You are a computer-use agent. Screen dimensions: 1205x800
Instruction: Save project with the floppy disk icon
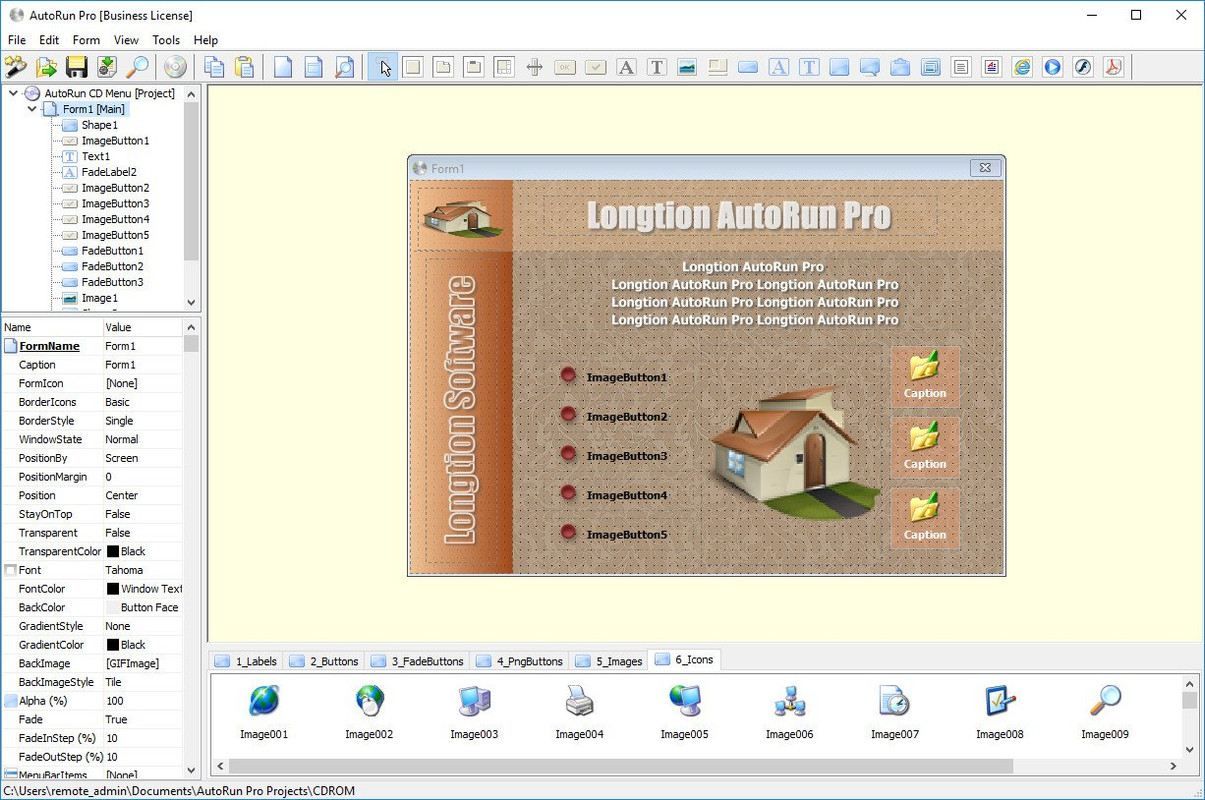click(76, 67)
